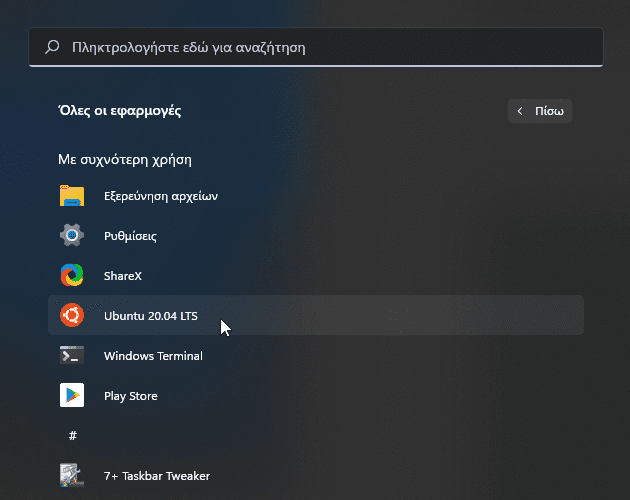The image size is (630, 500).
Task: Select the Ρυθμίσεις app label
Action: (x=130, y=236)
